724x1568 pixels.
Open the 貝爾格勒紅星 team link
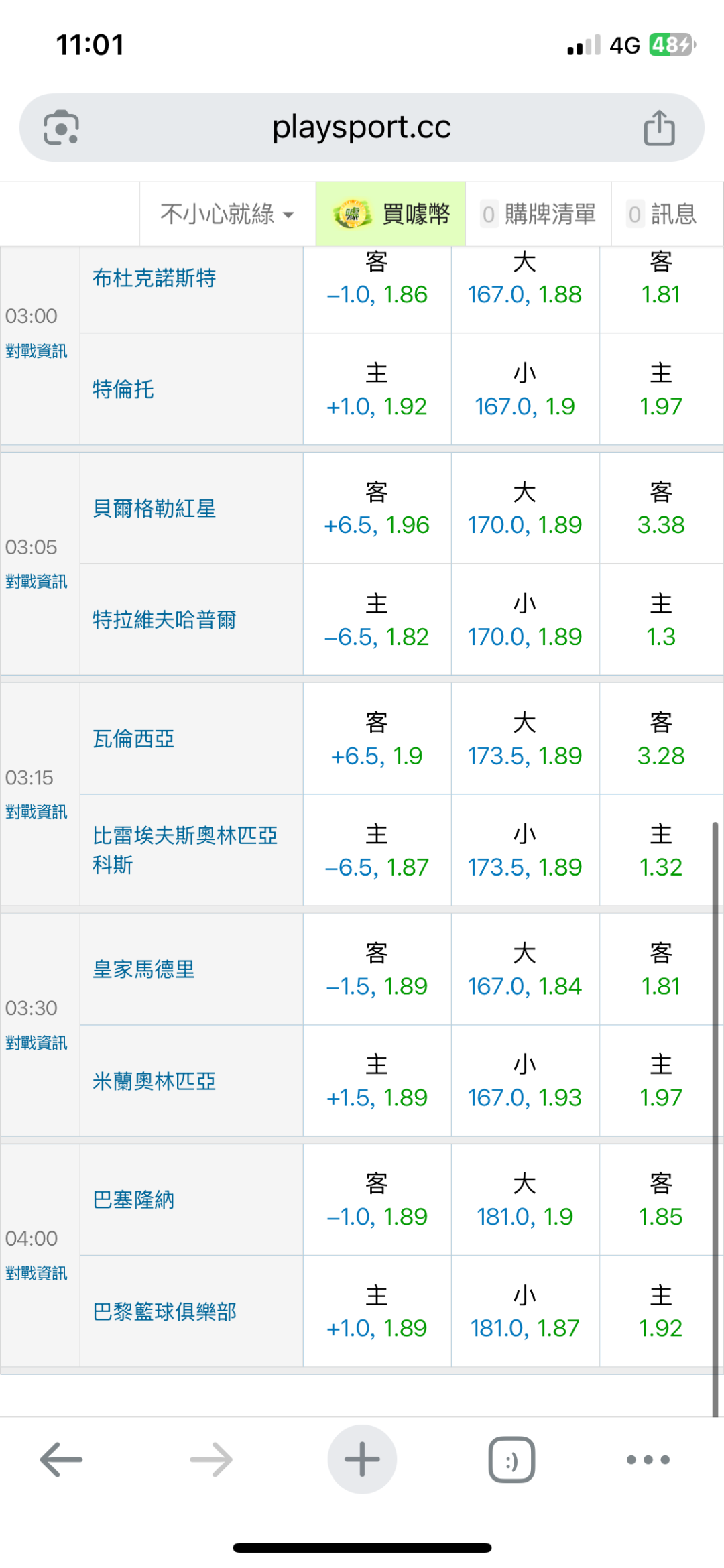click(154, 508)
